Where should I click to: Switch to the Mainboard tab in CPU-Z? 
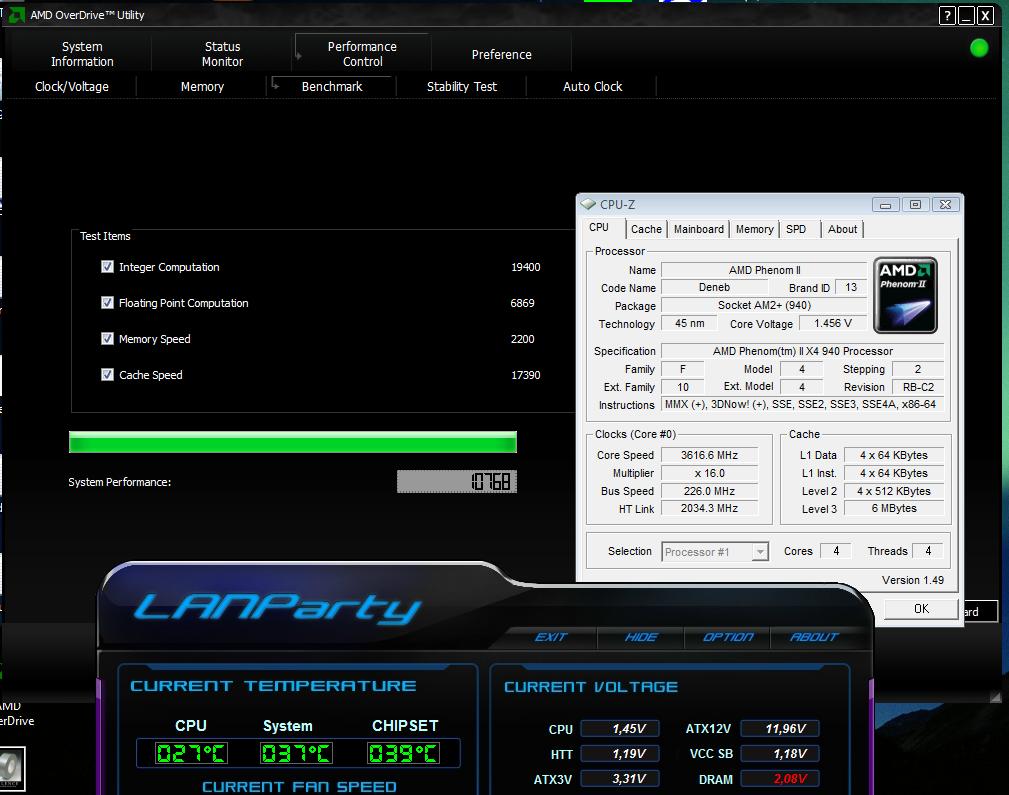click(699, 229)
